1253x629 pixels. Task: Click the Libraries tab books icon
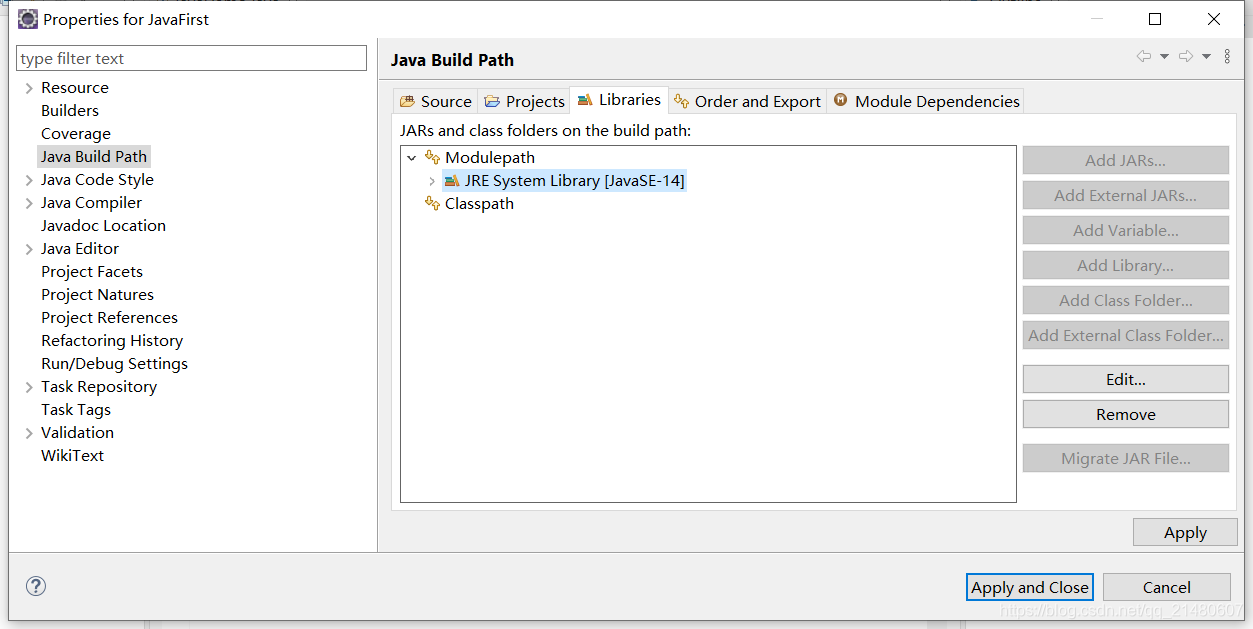(x=585, y=100)
